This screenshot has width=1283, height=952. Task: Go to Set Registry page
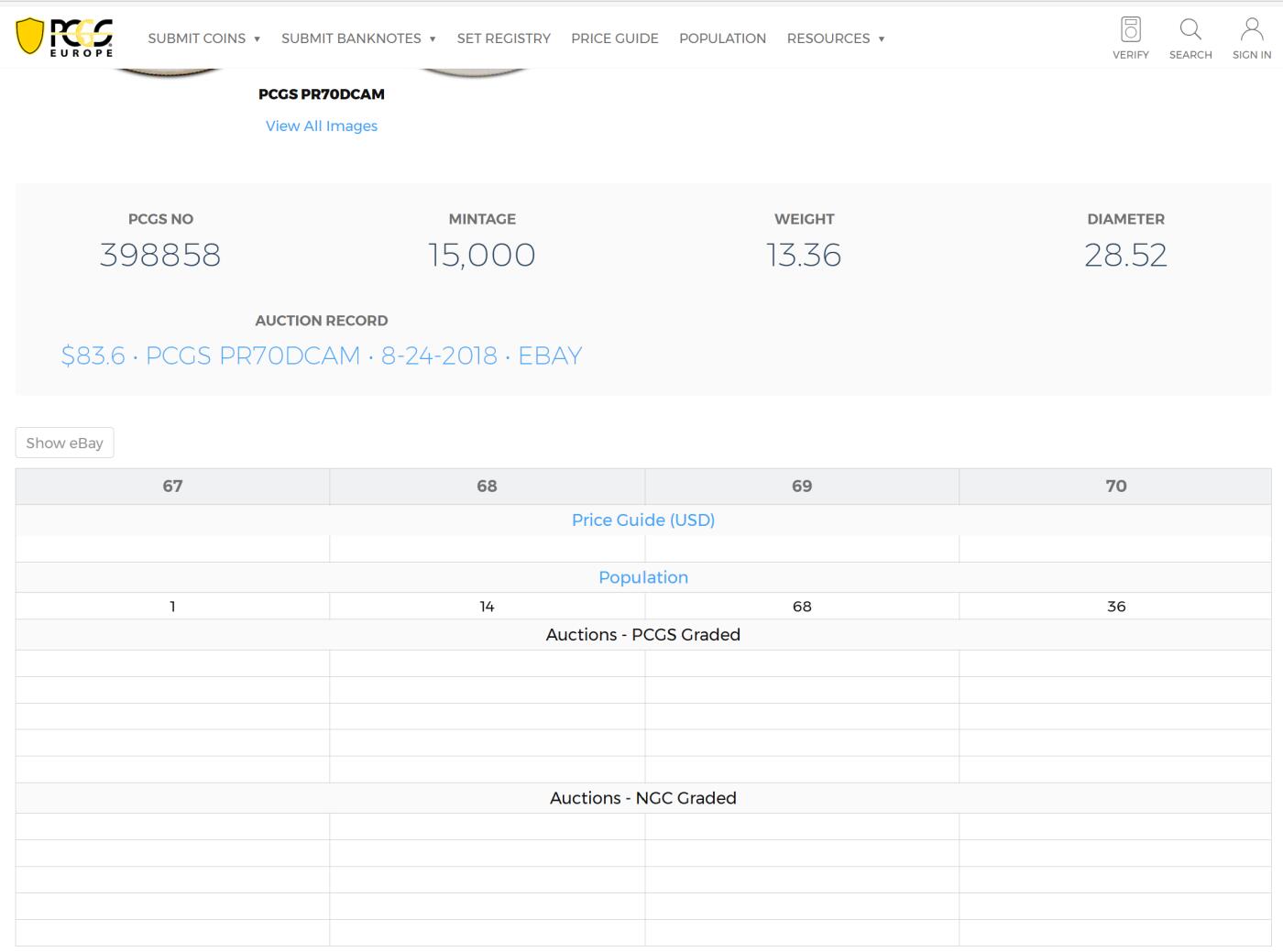click(503, 38)
